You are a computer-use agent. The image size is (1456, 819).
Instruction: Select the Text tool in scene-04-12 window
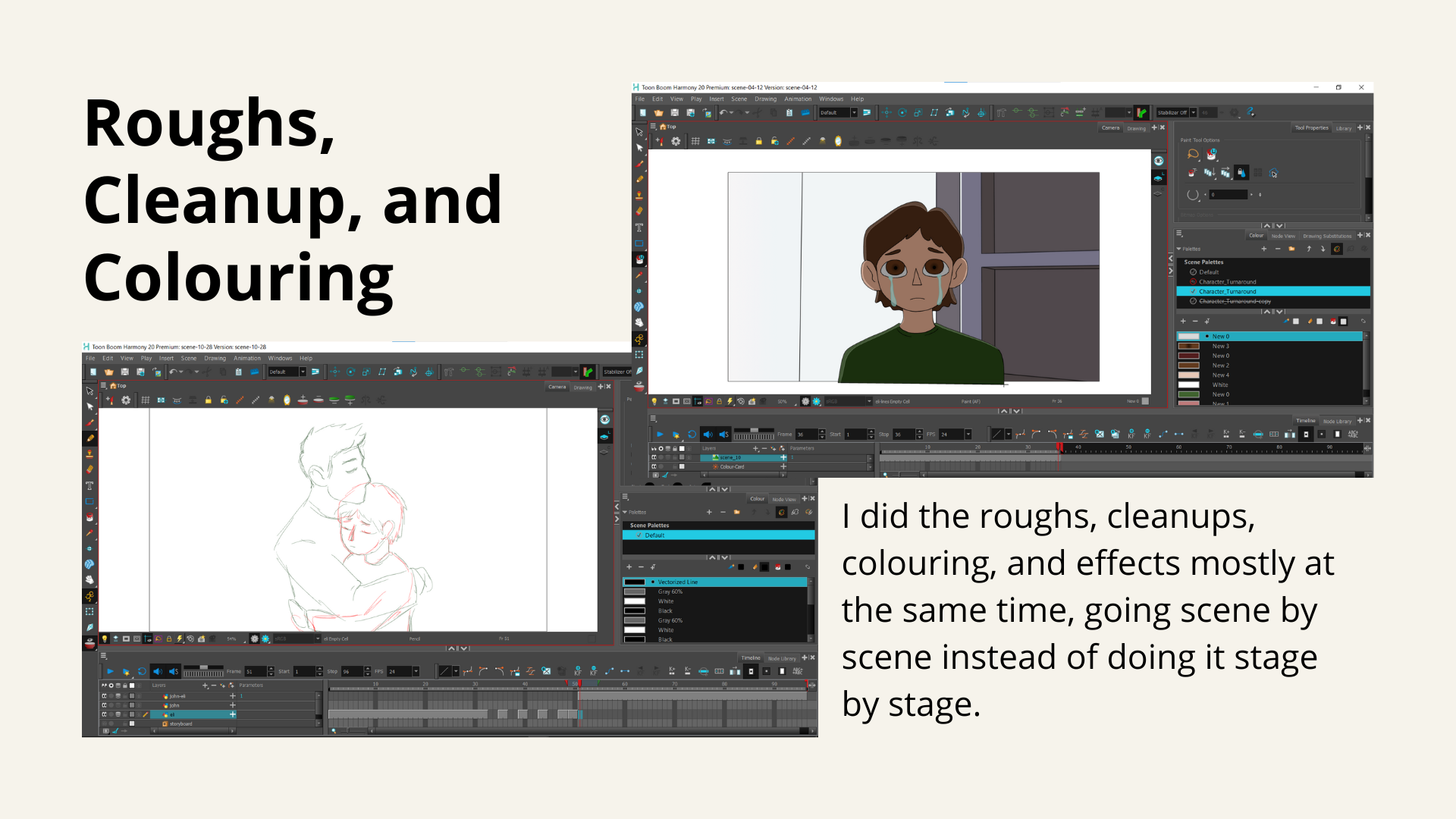coord(639,227)
